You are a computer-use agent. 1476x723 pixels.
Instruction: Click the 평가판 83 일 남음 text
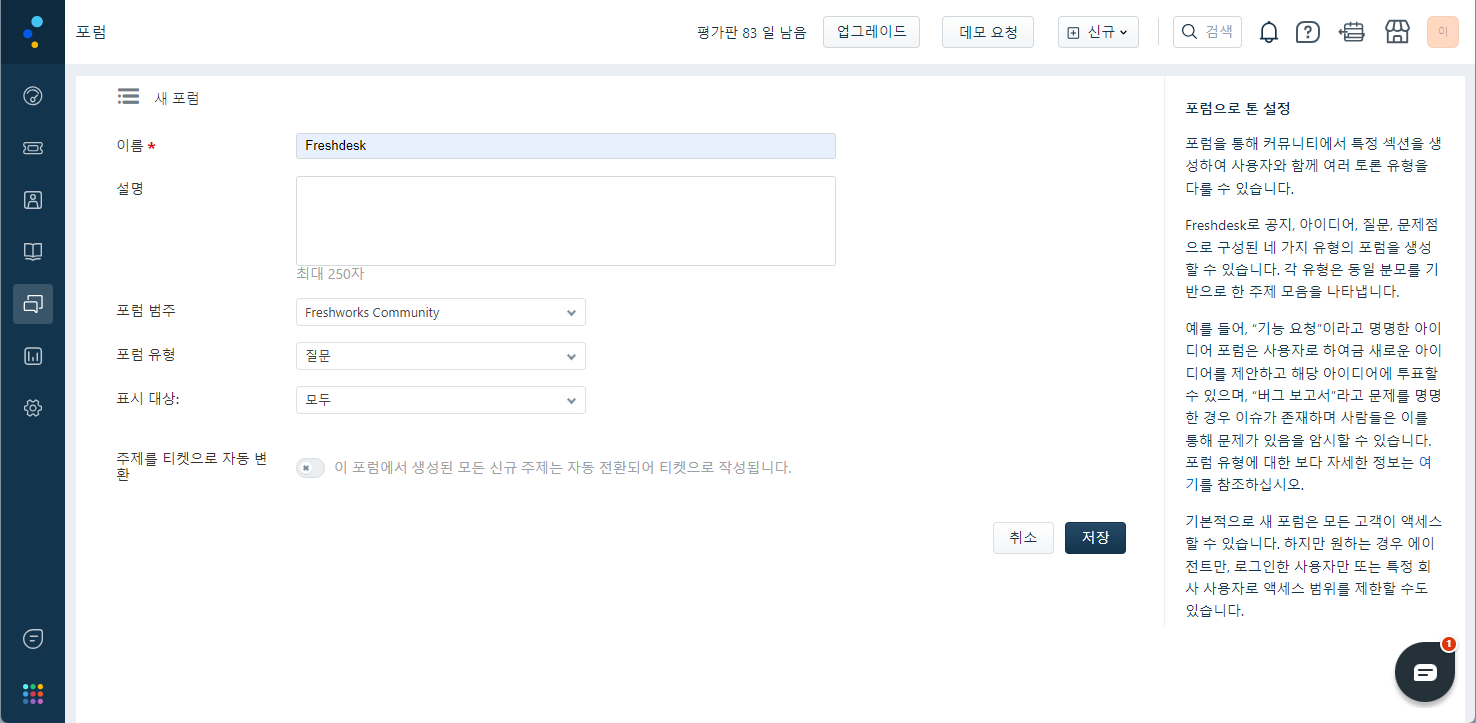pyautogui.click(x=752, y=33)
